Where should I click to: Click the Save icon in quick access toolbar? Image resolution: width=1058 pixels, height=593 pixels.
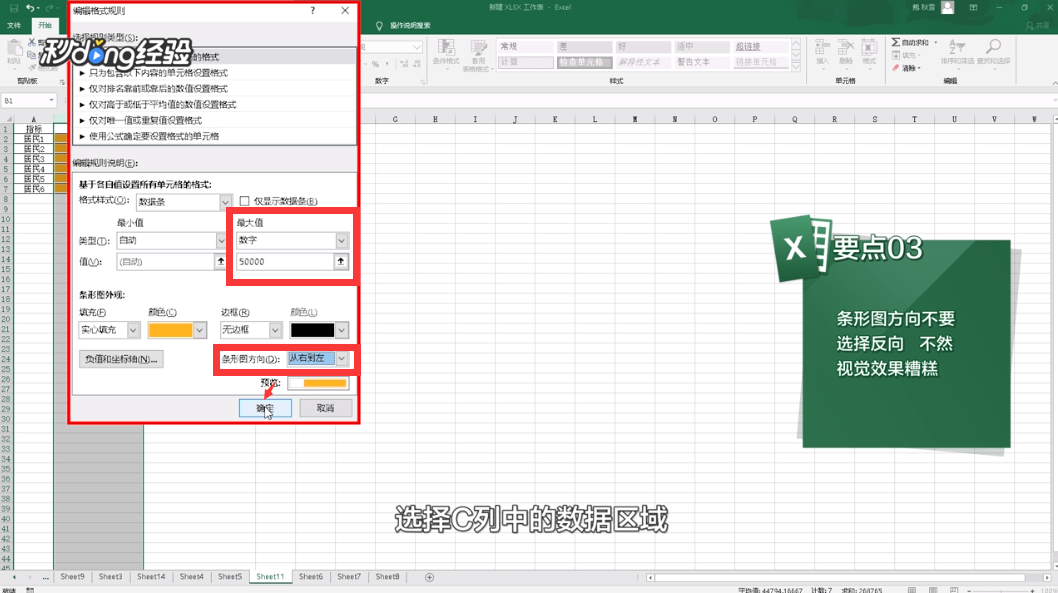pyautogui.click(x=13, y=8)
